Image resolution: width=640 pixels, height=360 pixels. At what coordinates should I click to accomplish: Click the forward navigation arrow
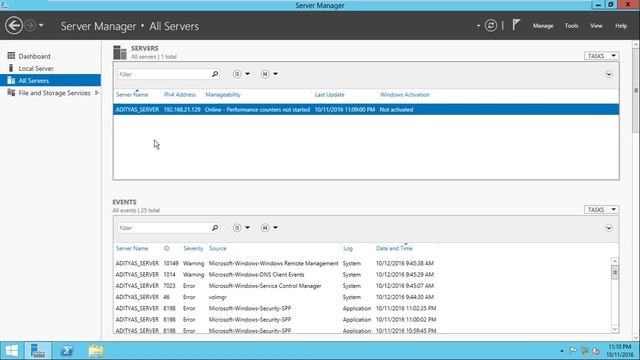[x=30, y=26]
